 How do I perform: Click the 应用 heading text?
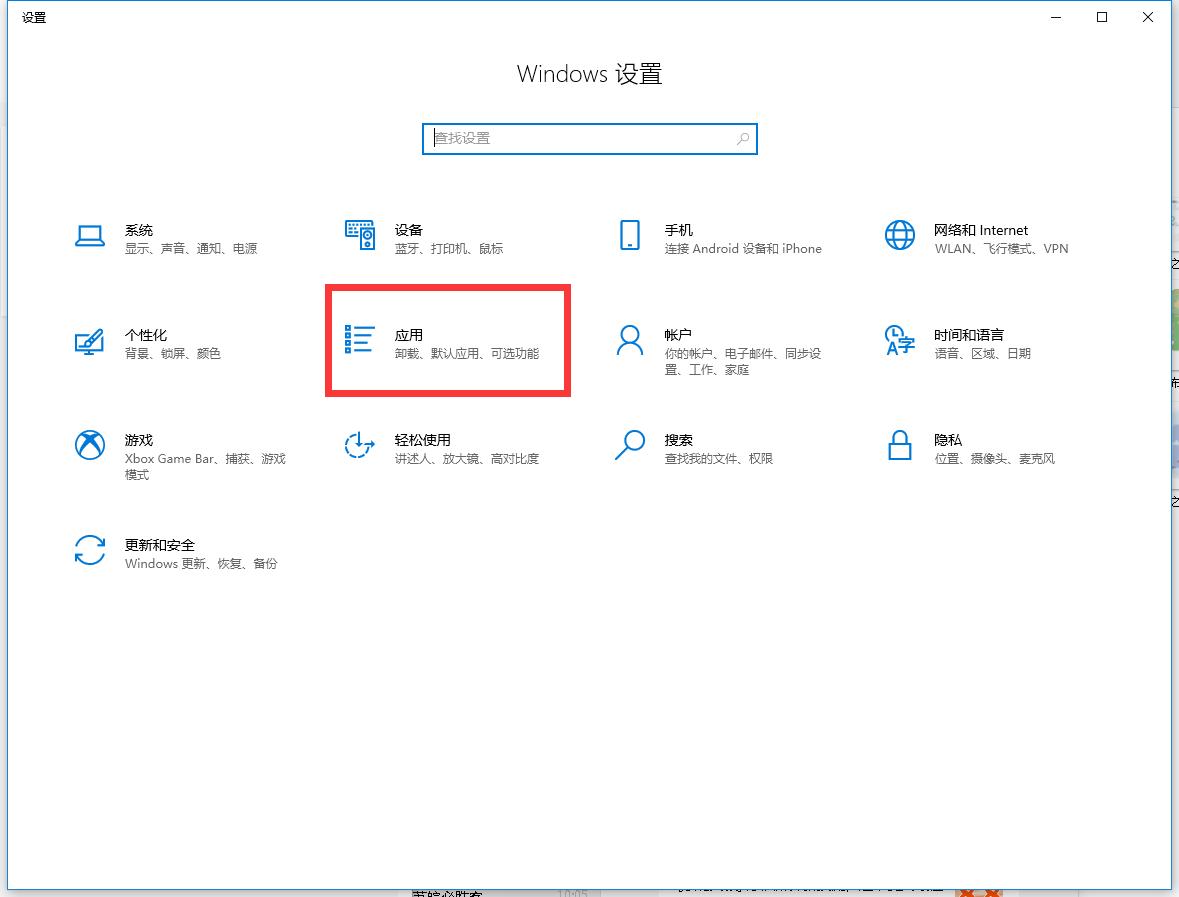408,335
